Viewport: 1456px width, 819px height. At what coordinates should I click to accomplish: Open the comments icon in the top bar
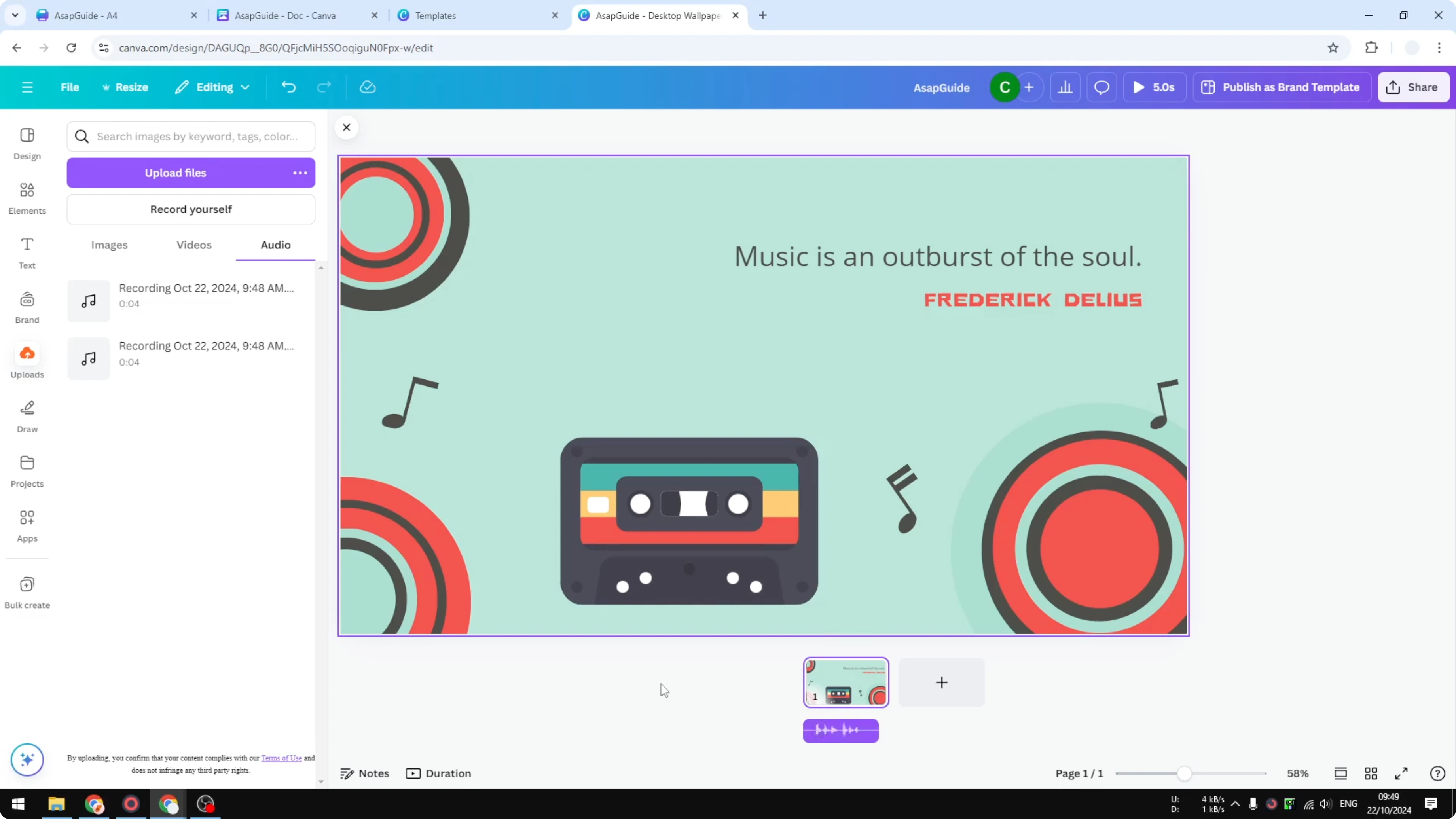click(1101, 87)
